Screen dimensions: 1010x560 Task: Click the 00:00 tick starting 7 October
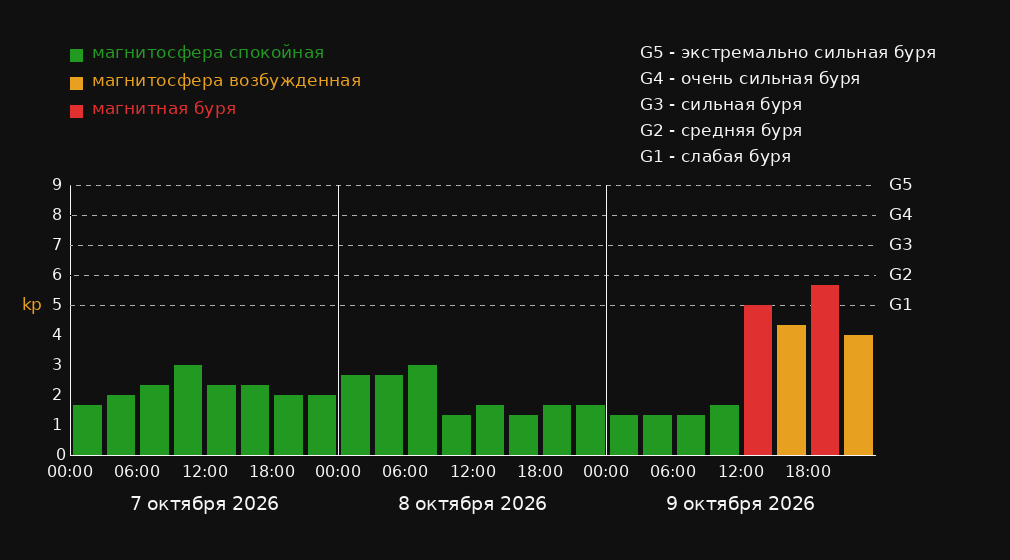[70, 472]
